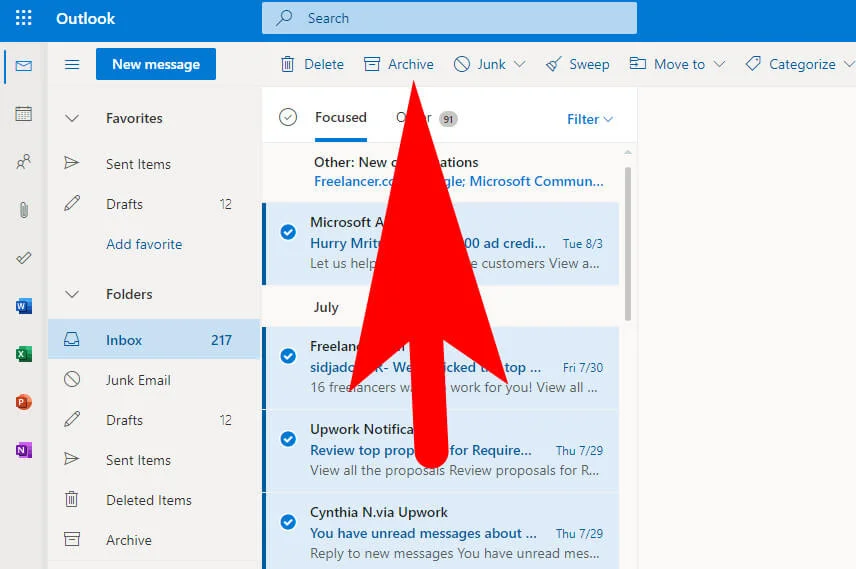This screenshot has width=856, height=569.
Task: Open Sent Items under Folders
Action: 154,460
